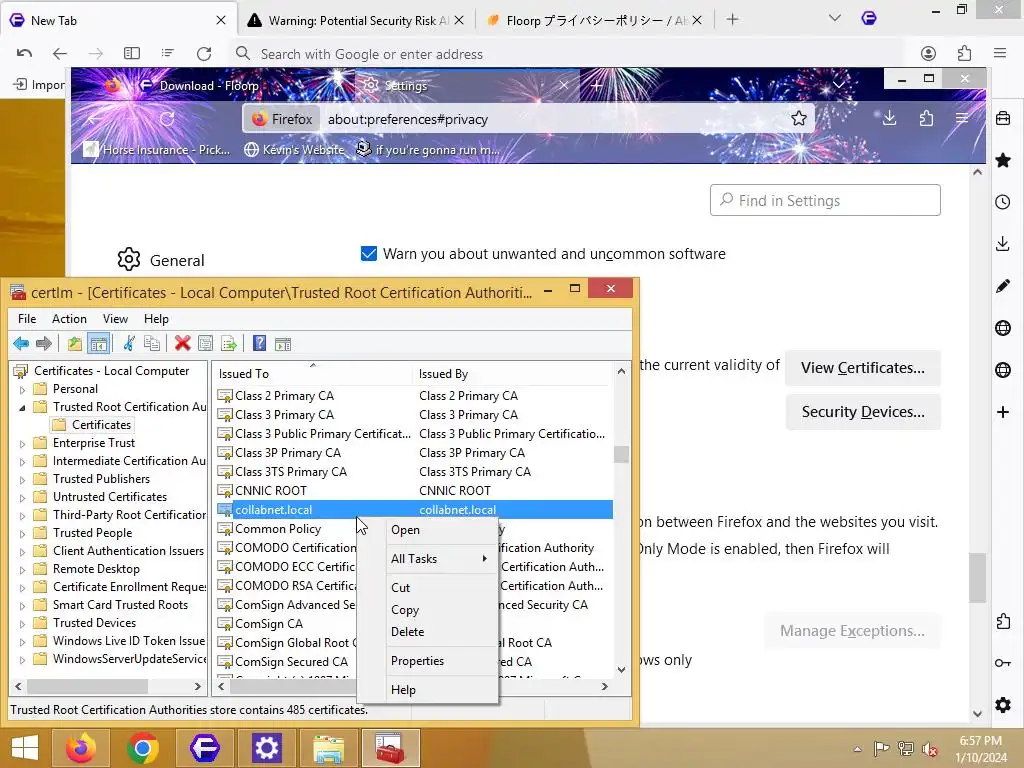Click the Action Pane icon in certlm toolbar
This screenshot has width=1024, height=768.
point(283,344)
